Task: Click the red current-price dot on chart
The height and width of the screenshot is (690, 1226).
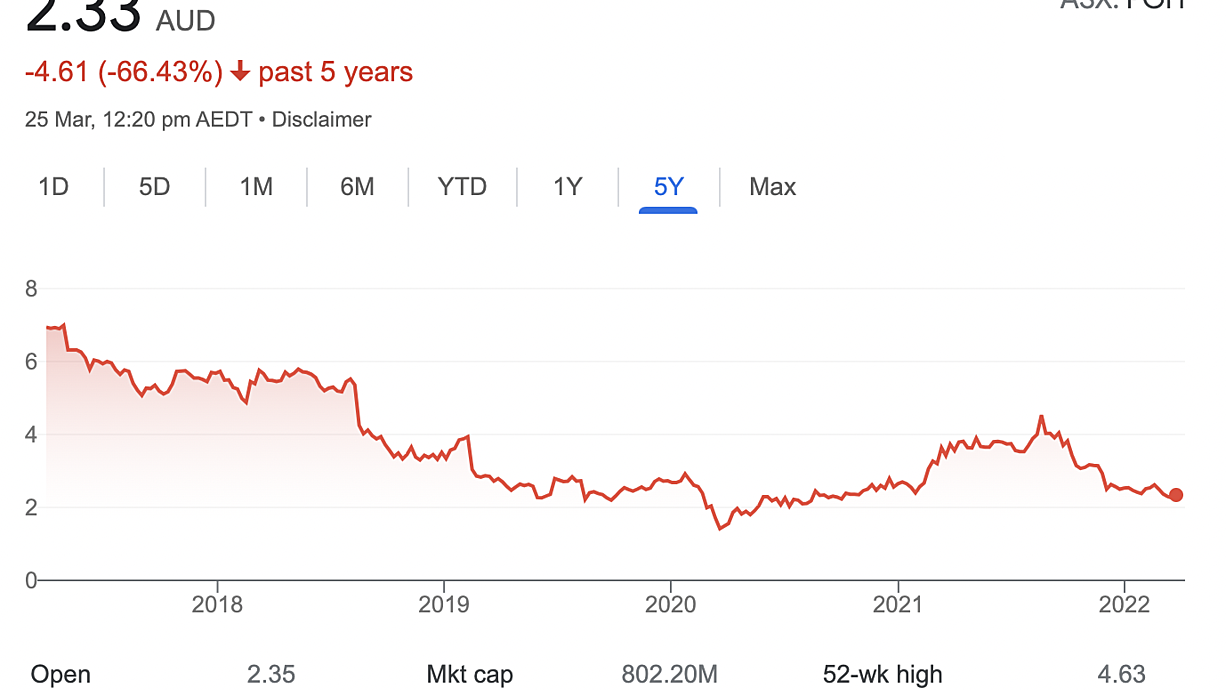Action: pos(1176,495)
